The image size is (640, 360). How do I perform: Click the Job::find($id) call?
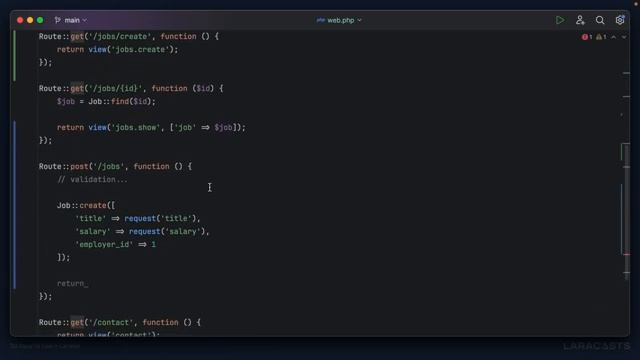(x=121, y=101)
